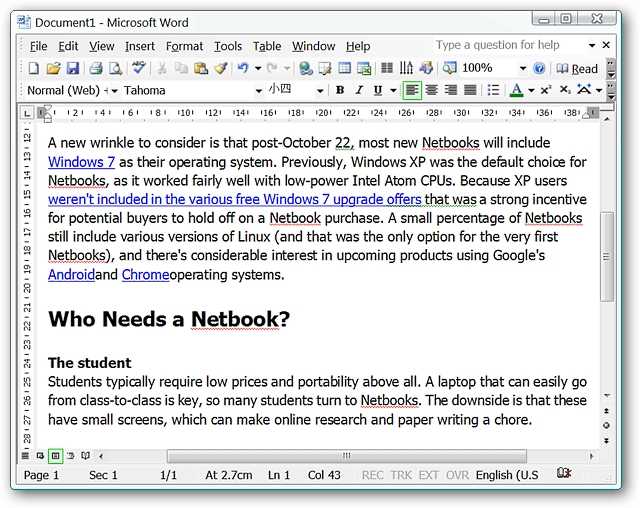Open Microsoft Word Help blue question icon
The width and height of the screenshot is (640, 508).
(539, 68)
